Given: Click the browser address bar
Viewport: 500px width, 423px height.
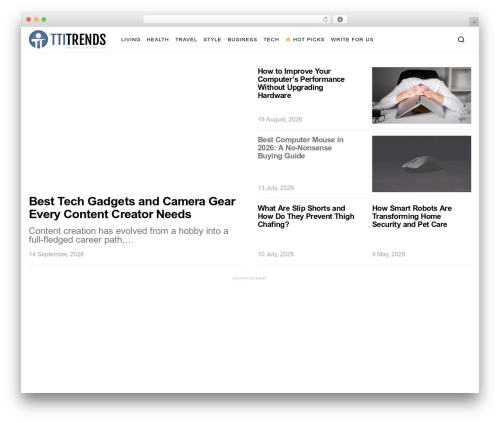Looking at the screenshot, I should coord(236,20).
